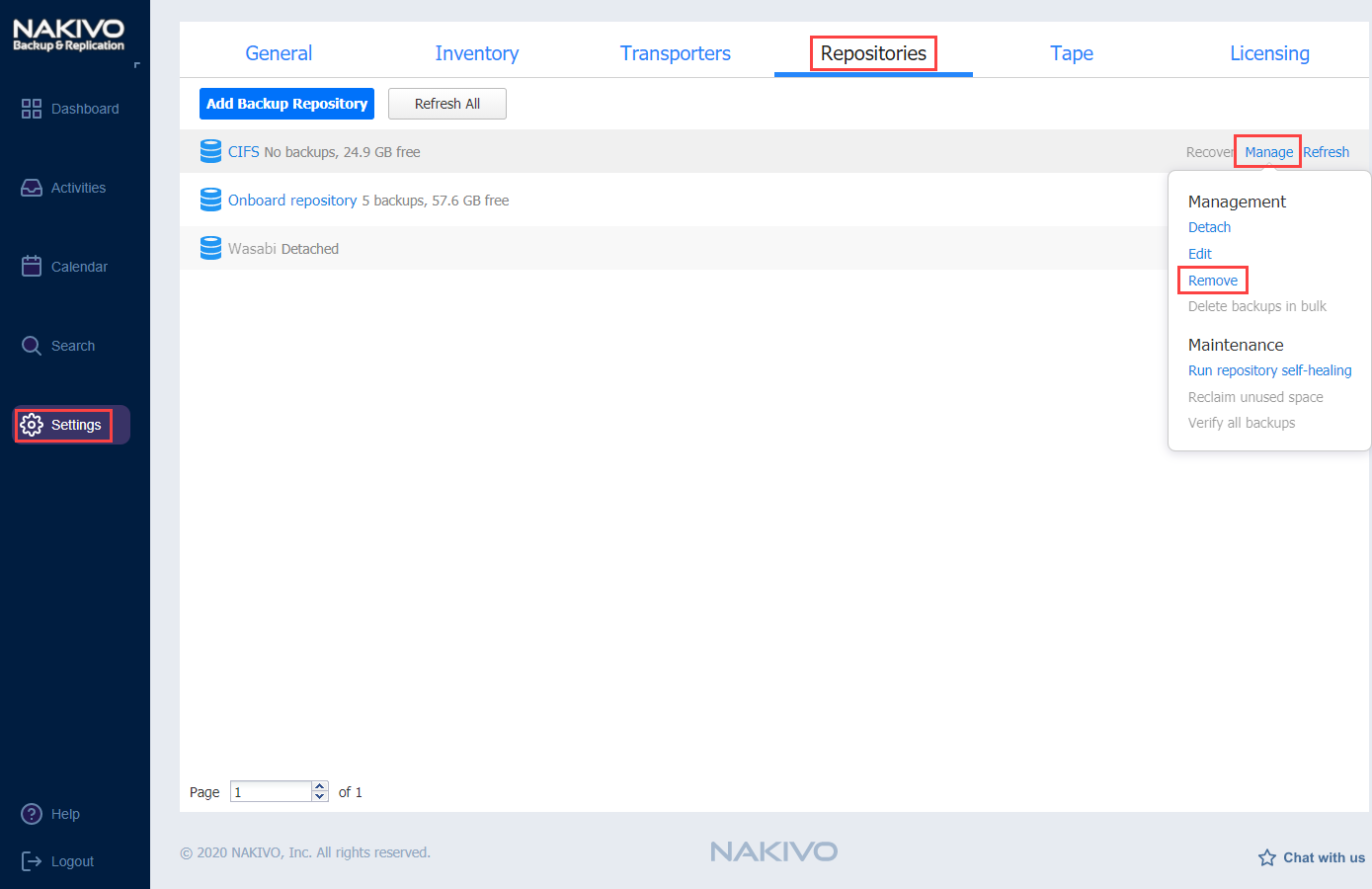
Task: Click the NAKIVO Backup & Replication logo
Action: pos(68,35)
